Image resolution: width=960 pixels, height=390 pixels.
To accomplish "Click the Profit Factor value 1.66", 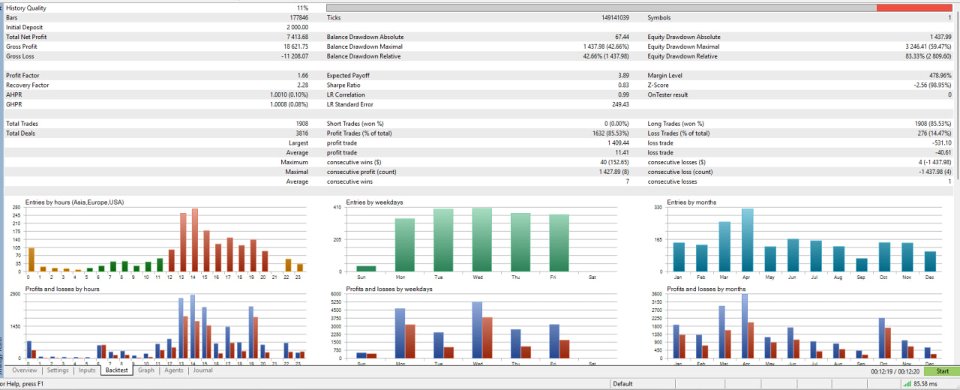I will [303, 75].
